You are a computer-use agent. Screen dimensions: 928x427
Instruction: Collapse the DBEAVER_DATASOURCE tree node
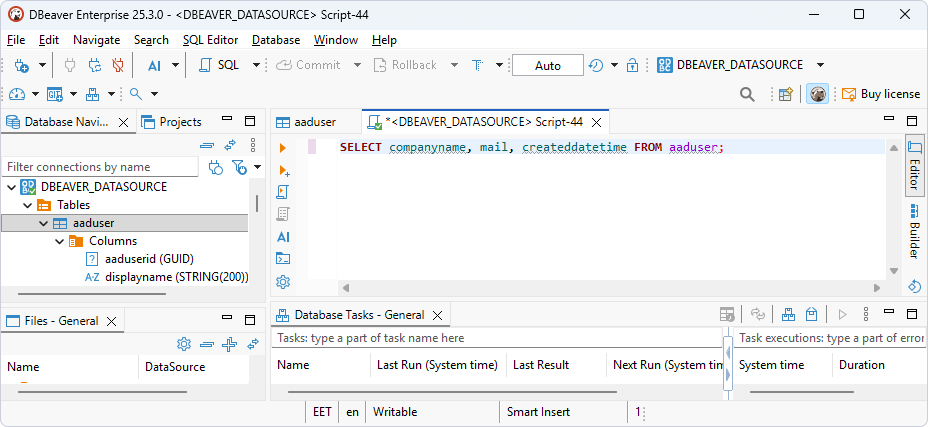pos(11,187)
